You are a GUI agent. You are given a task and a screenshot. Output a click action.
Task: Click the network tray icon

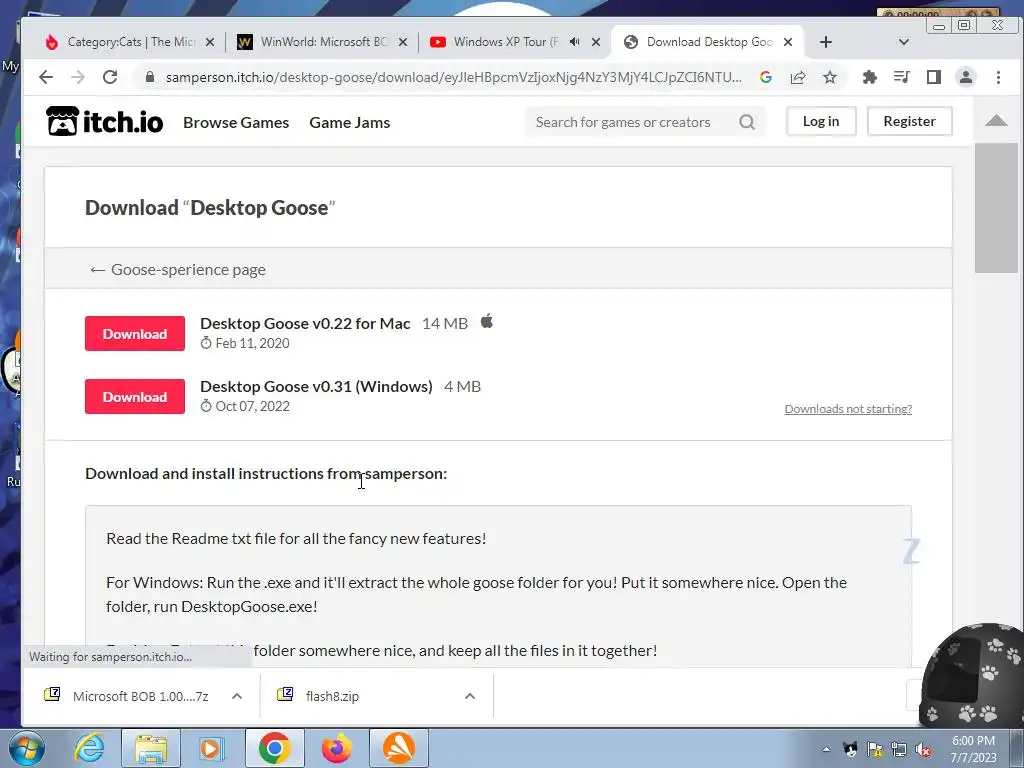pyautogui.click(x=899, y=750)
